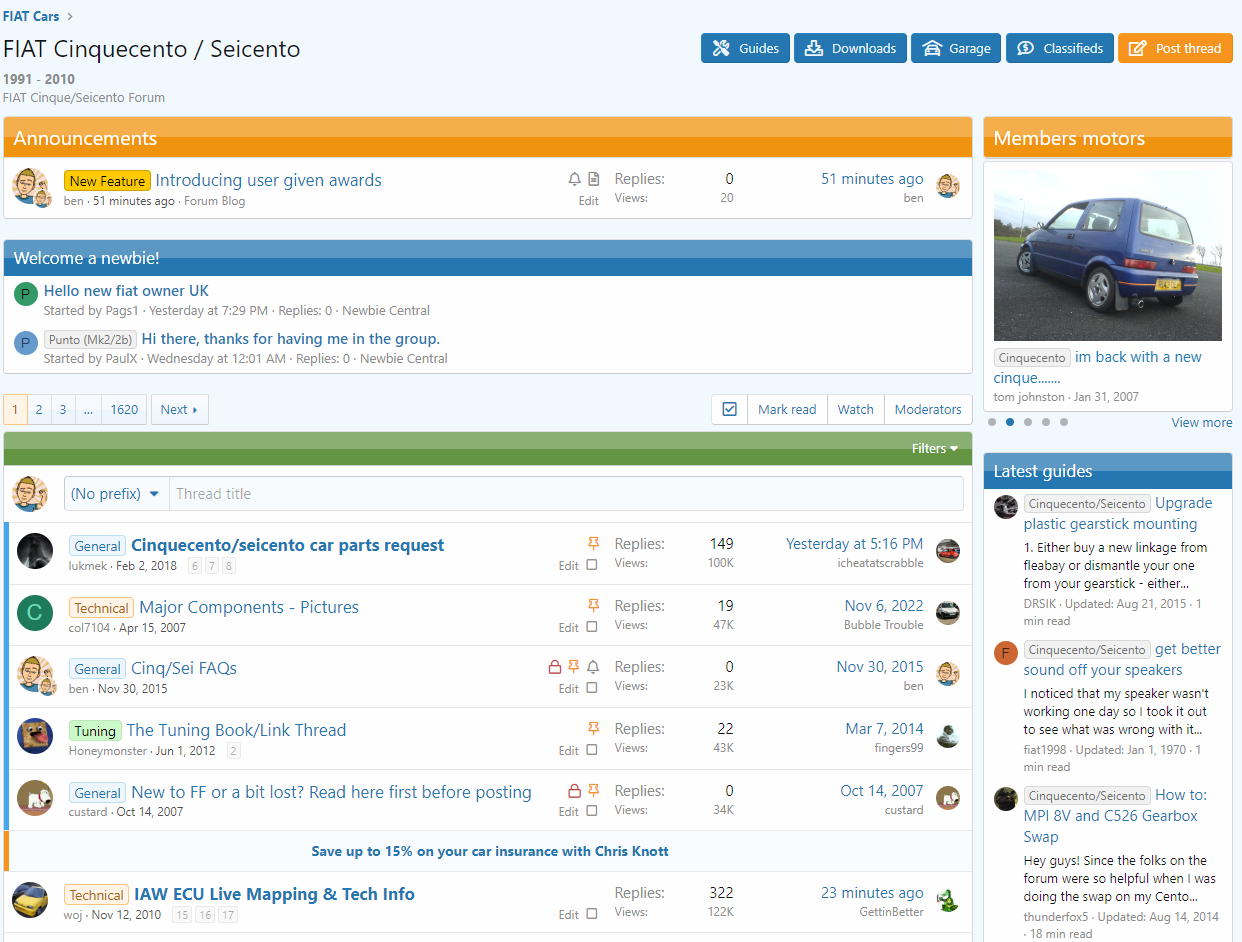This screenshot has width=1242, height=942.
Task: Open Moderators list
Action: point(928,409)
